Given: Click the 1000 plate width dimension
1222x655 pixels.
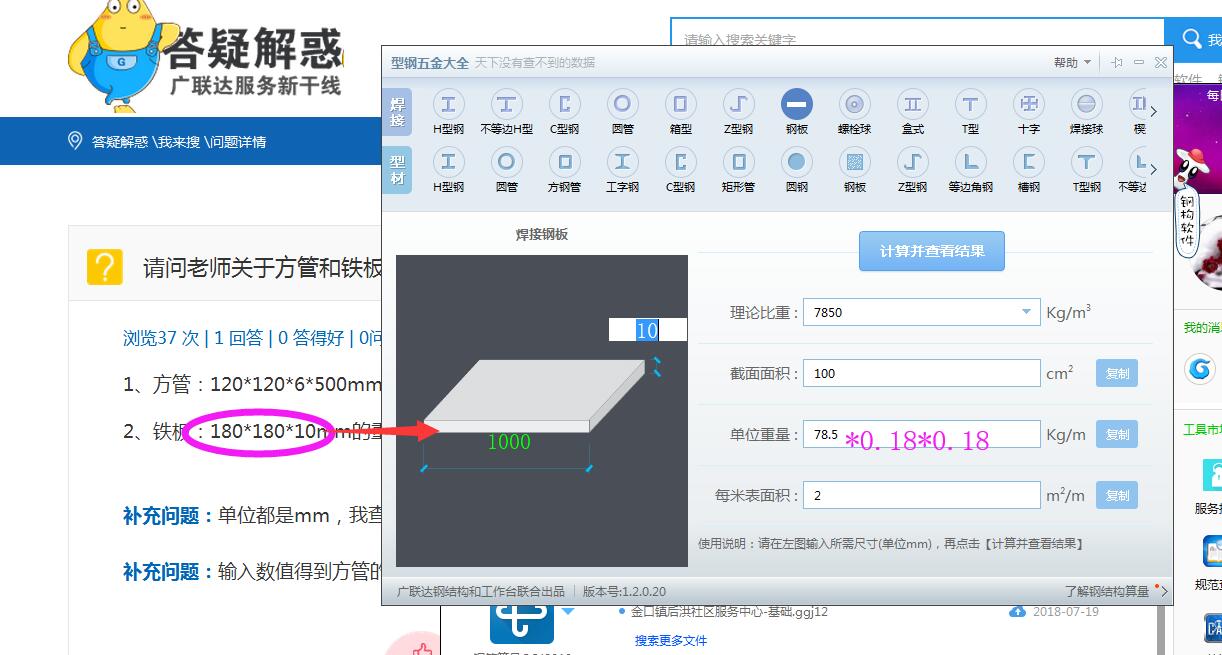Looking at the screenshot, I should click(508, 442).
